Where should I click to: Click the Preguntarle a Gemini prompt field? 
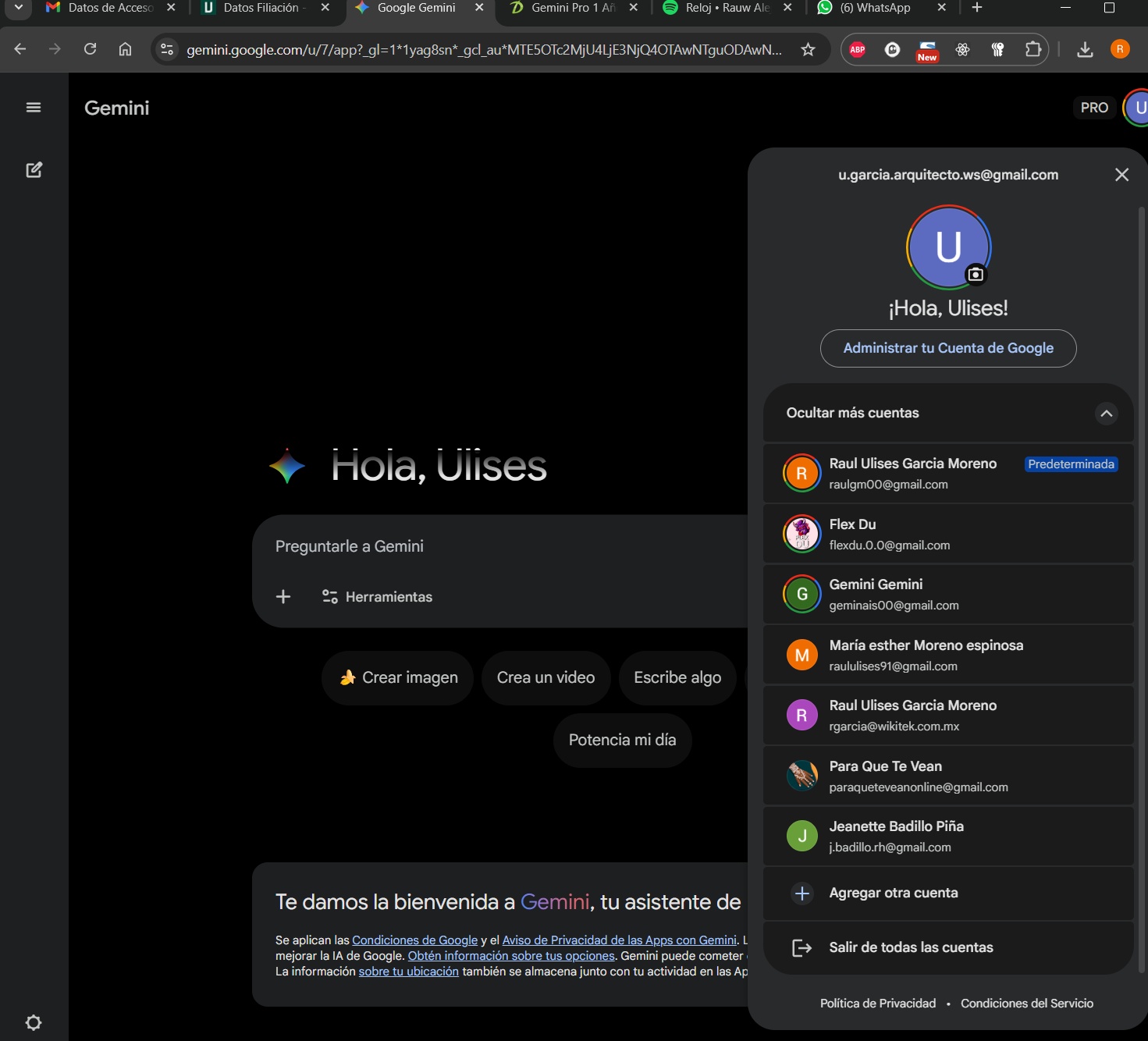coord(499,546)
